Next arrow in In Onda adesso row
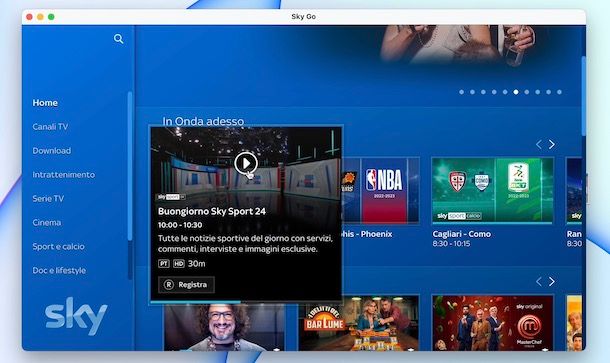The image size is (610, 363). (552, 145)
